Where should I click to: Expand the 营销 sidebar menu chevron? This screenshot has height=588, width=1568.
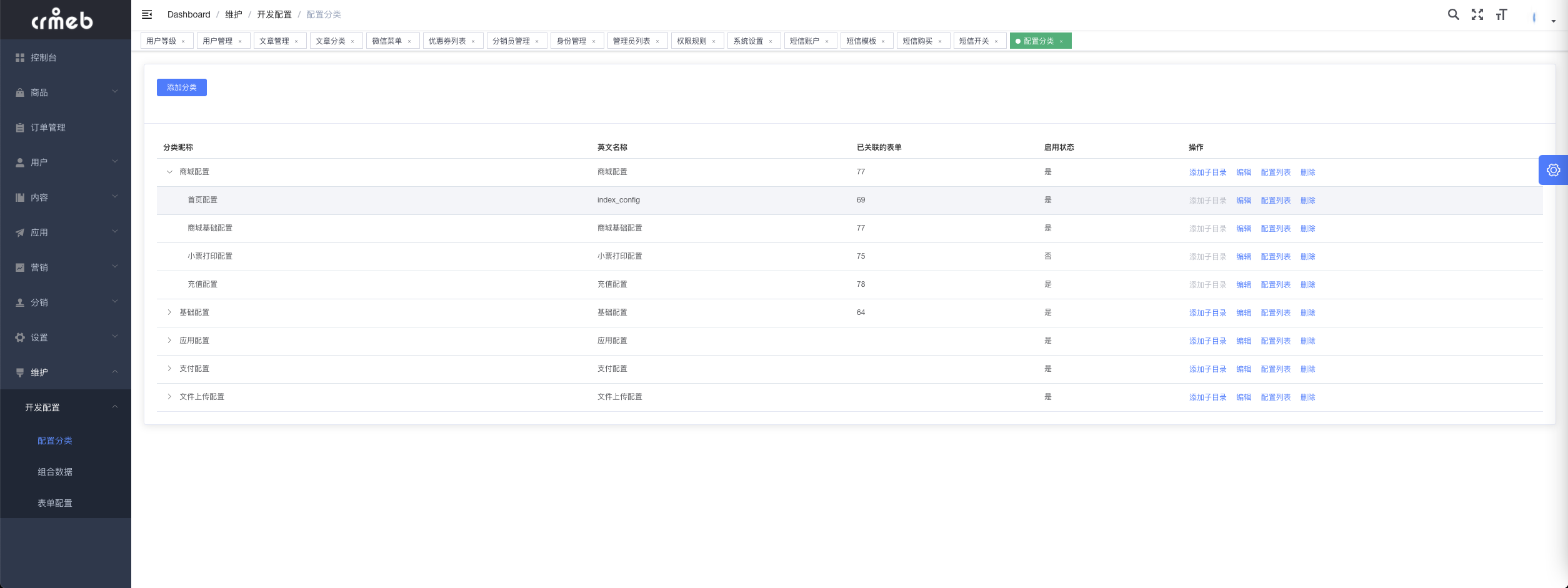[115, 267]
